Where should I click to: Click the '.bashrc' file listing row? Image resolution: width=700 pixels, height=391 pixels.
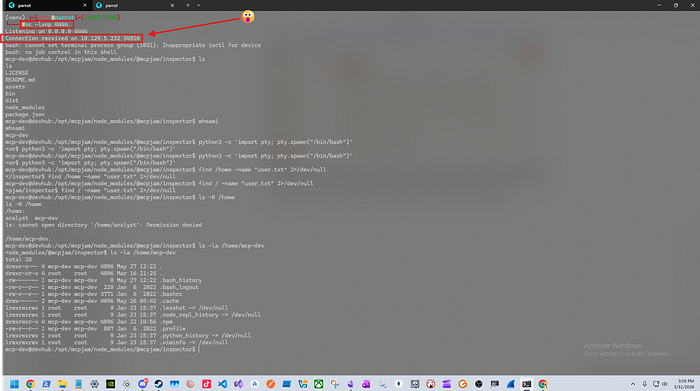[x=94, y=294]
